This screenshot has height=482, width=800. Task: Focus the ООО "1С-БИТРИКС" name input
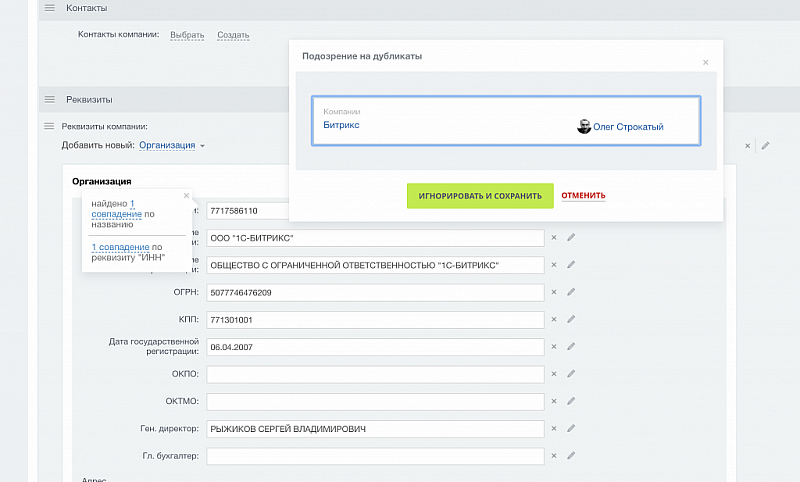[x=376, y=238]
